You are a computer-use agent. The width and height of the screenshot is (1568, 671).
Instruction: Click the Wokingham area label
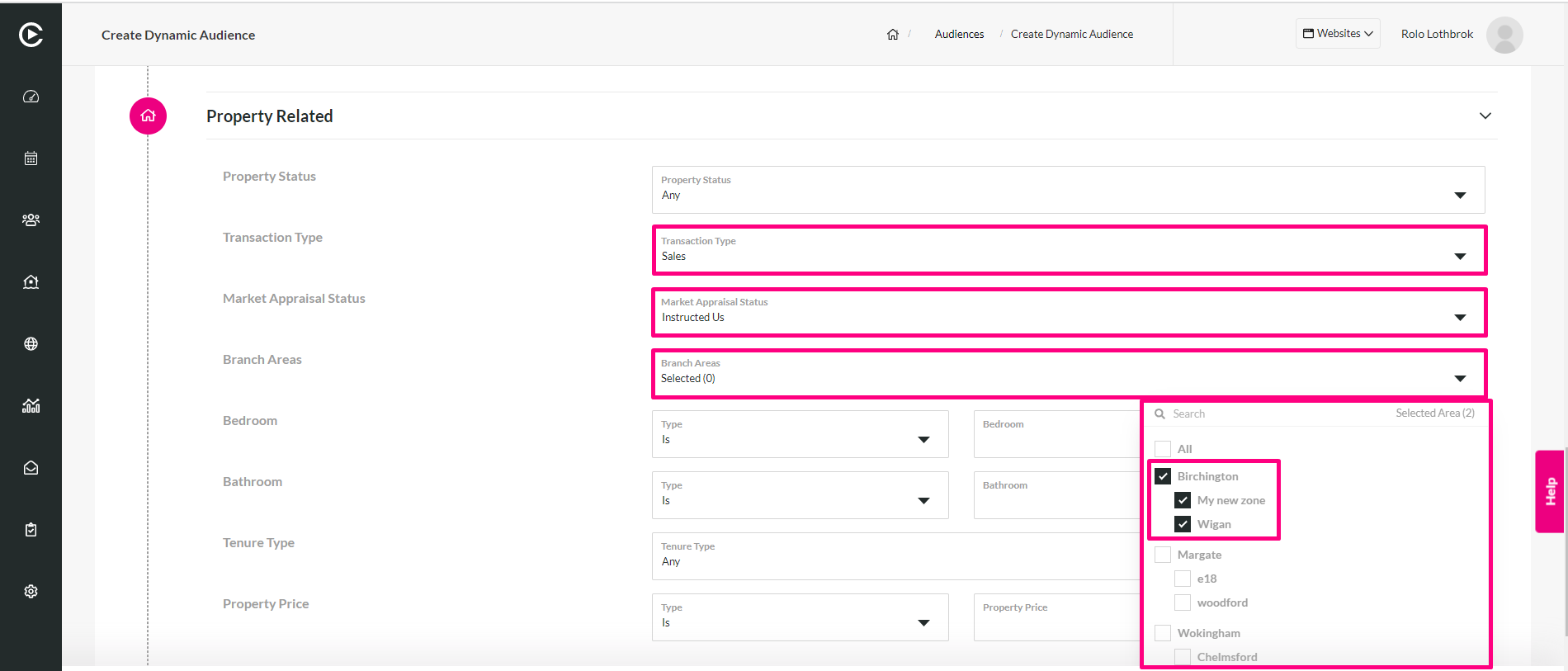1208,633
